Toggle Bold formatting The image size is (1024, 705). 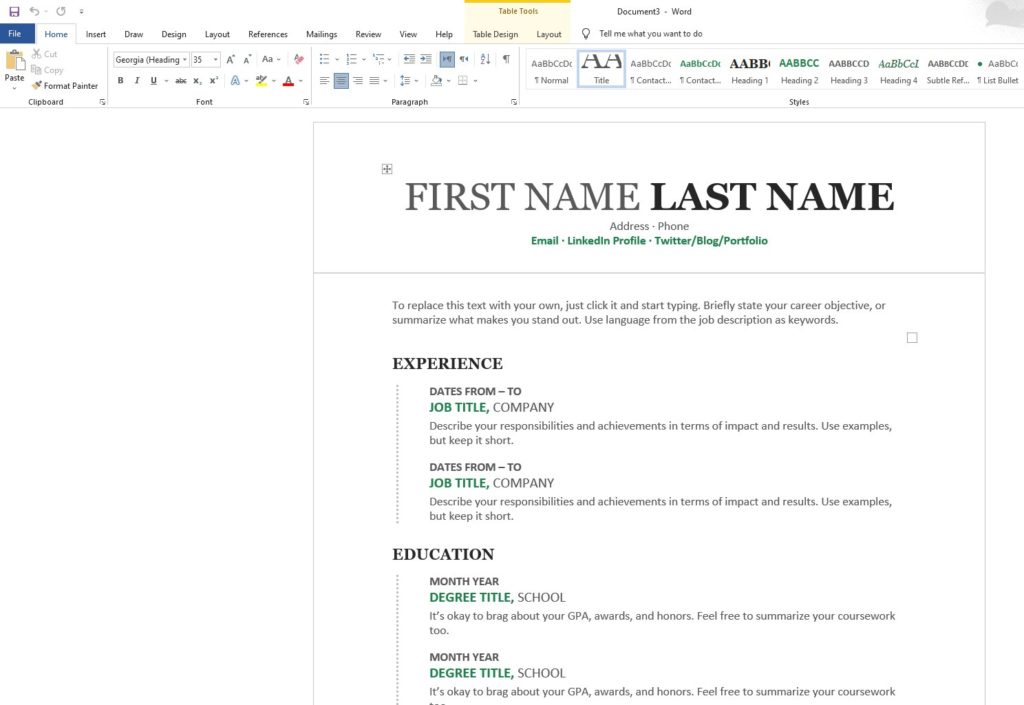tap(120, 81)
